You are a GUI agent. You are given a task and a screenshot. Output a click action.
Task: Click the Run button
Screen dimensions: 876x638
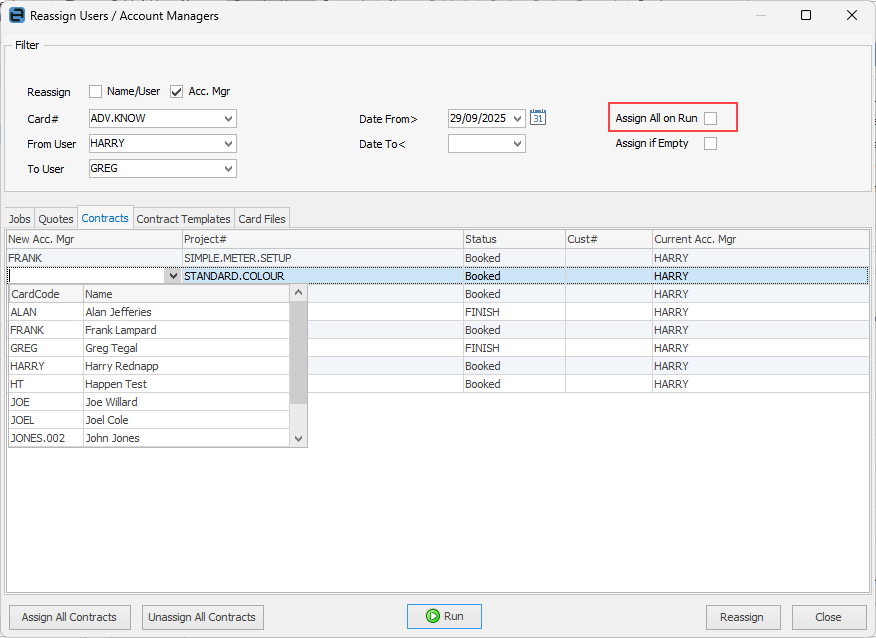(x=444, y=616)
